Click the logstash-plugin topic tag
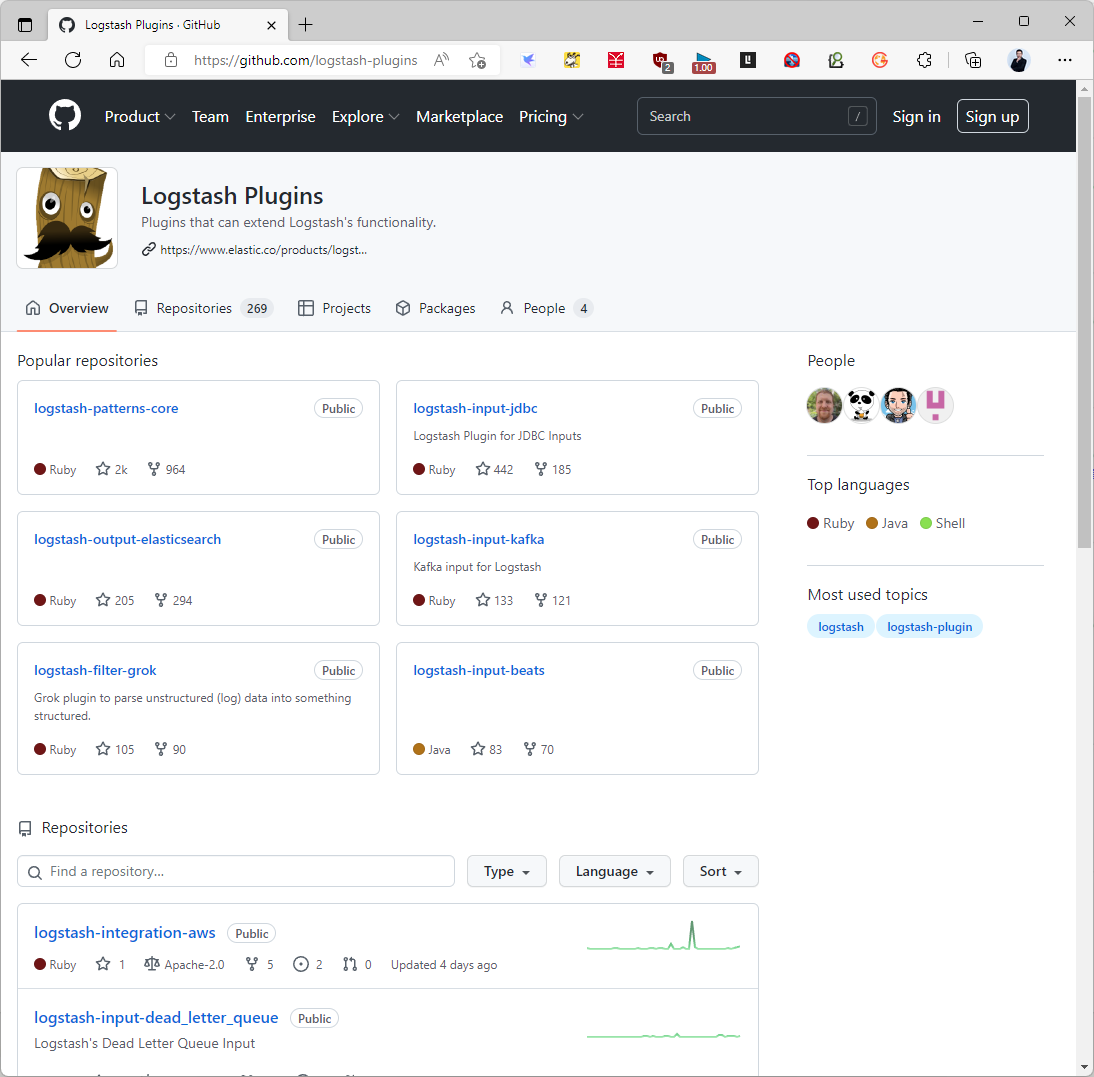The image size is (1094, 1077). click(x=929, y=626)
